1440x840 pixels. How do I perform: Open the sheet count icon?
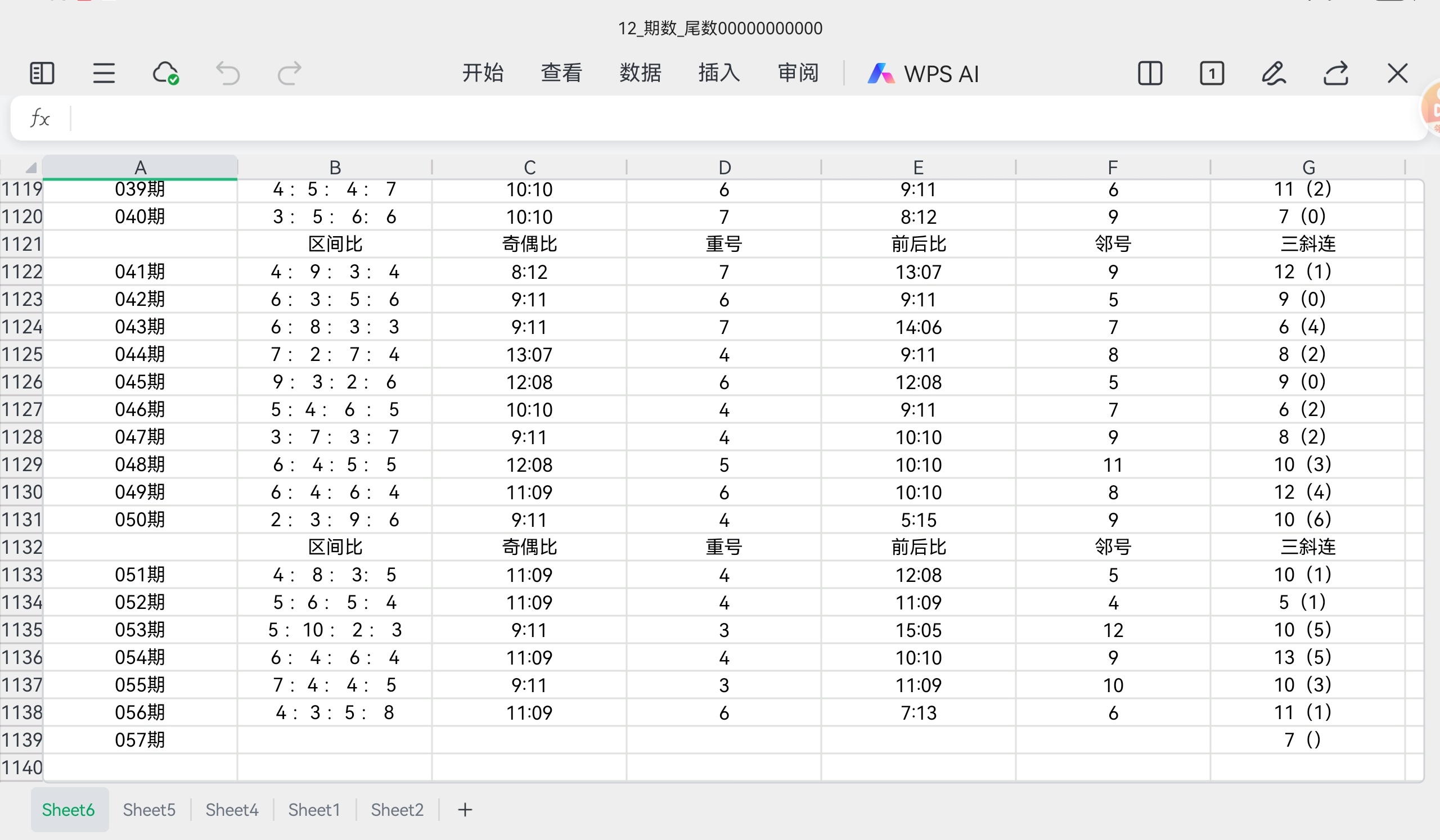(x=1212, y=73)
